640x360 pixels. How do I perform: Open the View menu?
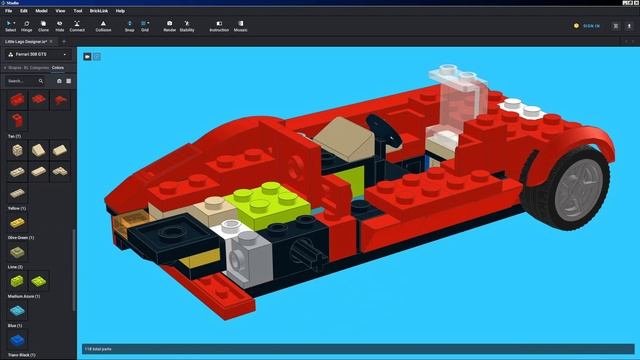coord(60,11)
